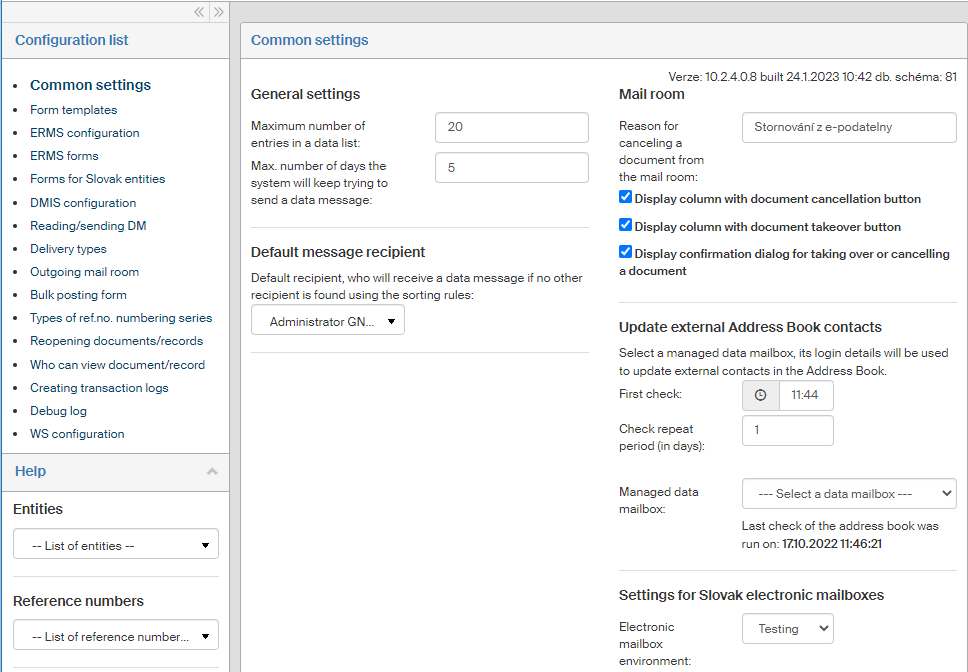Disable the confirmation dialog checkbox

[x=625, y=253]
